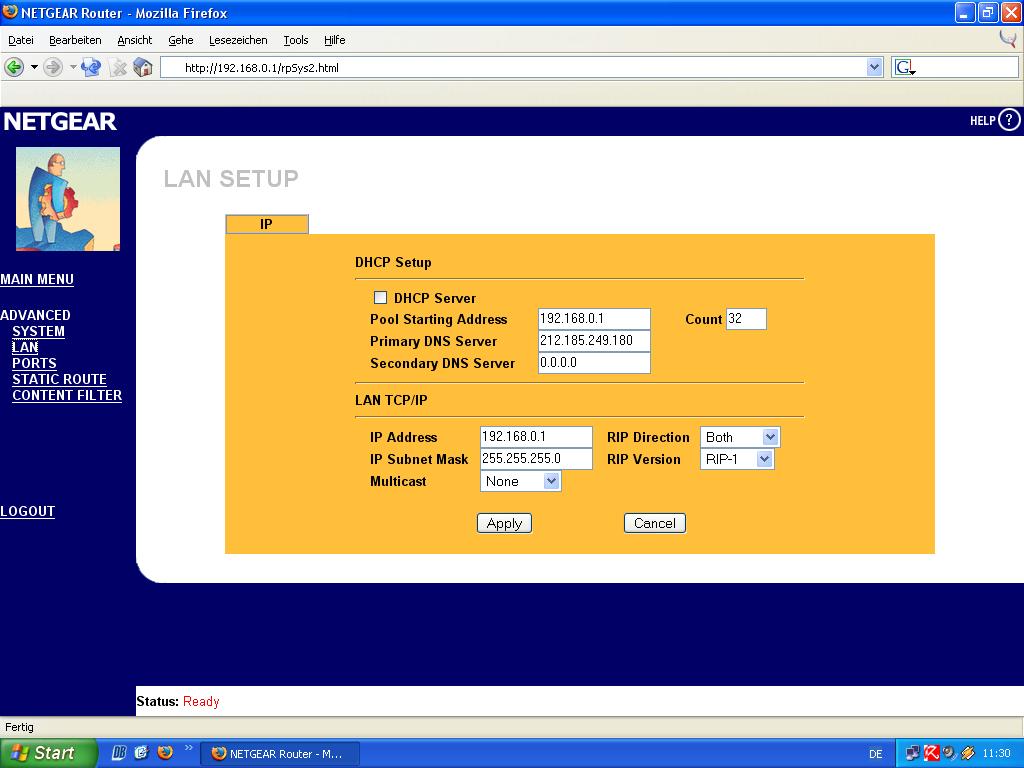Open the Forward history dropdown arrow
Viewport: 1024px width, 768px height.
[73, 67]
